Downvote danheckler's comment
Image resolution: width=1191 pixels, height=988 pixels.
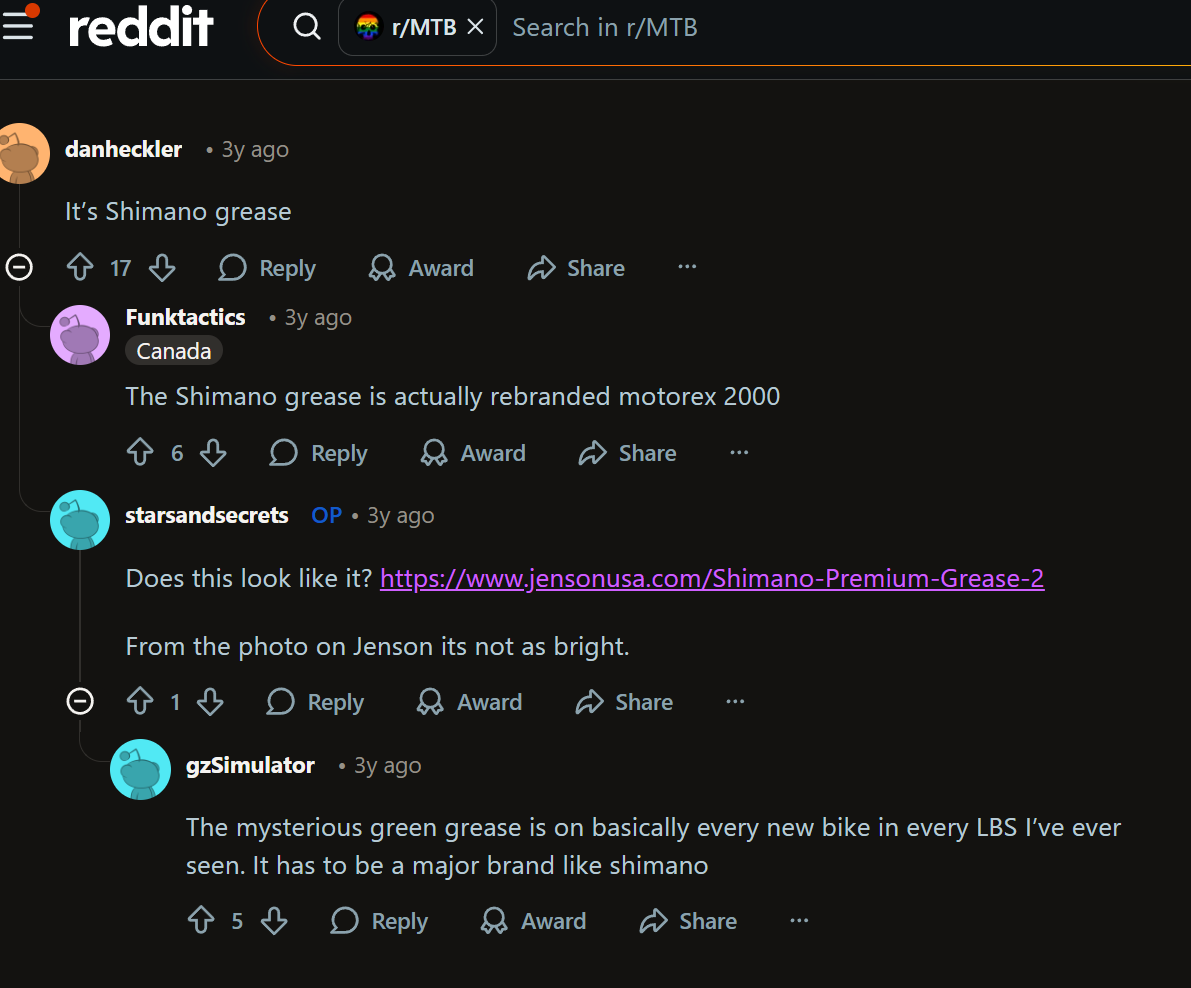pos(162,268)
